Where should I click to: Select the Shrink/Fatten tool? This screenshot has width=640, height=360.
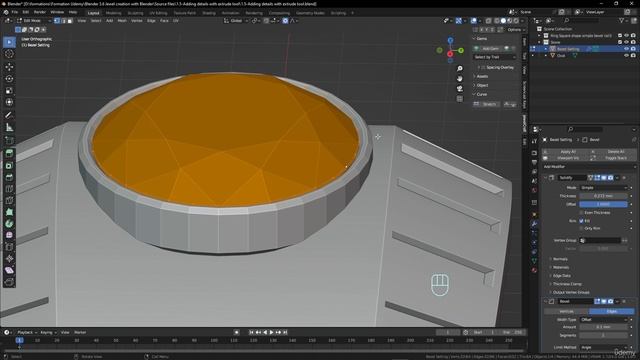coord(9,259)
